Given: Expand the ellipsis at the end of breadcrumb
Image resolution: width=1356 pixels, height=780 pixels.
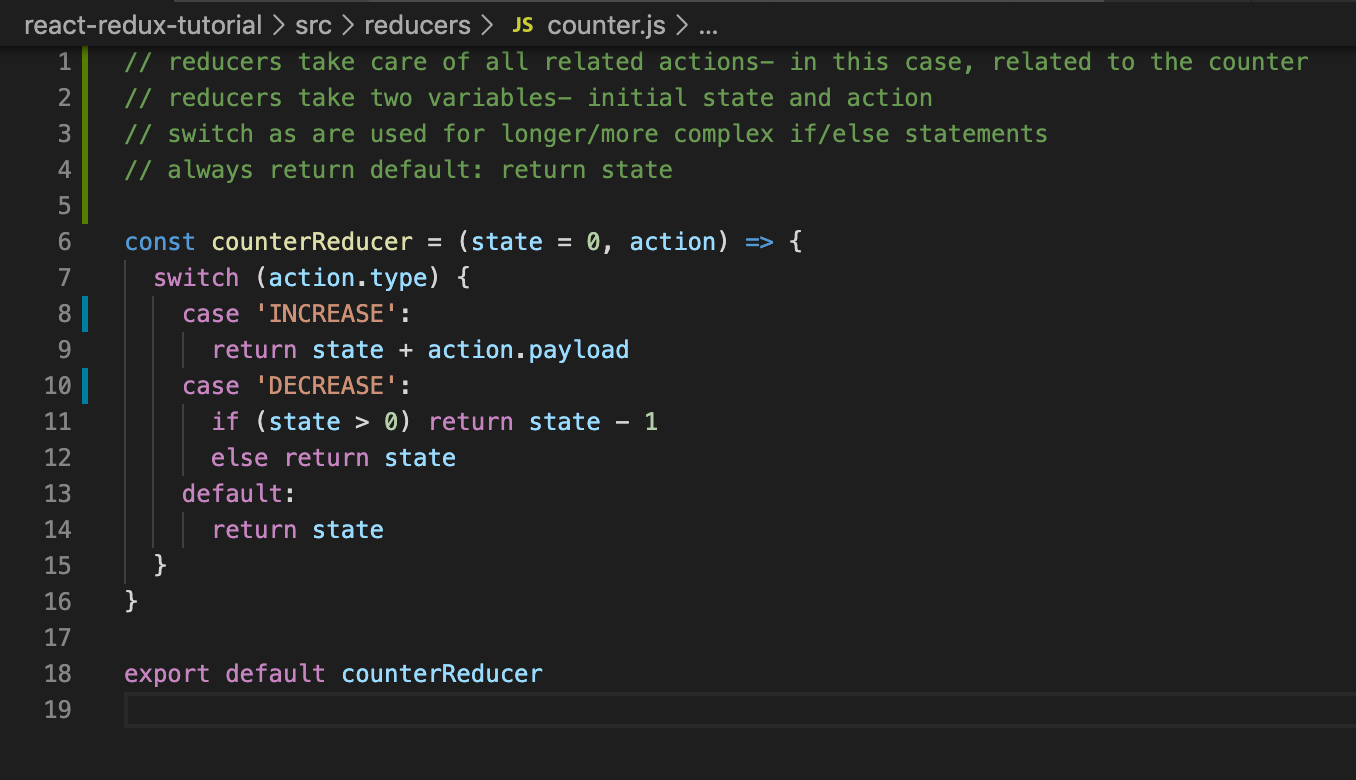Looking at the screenshot, I should [x=708, y=25].
